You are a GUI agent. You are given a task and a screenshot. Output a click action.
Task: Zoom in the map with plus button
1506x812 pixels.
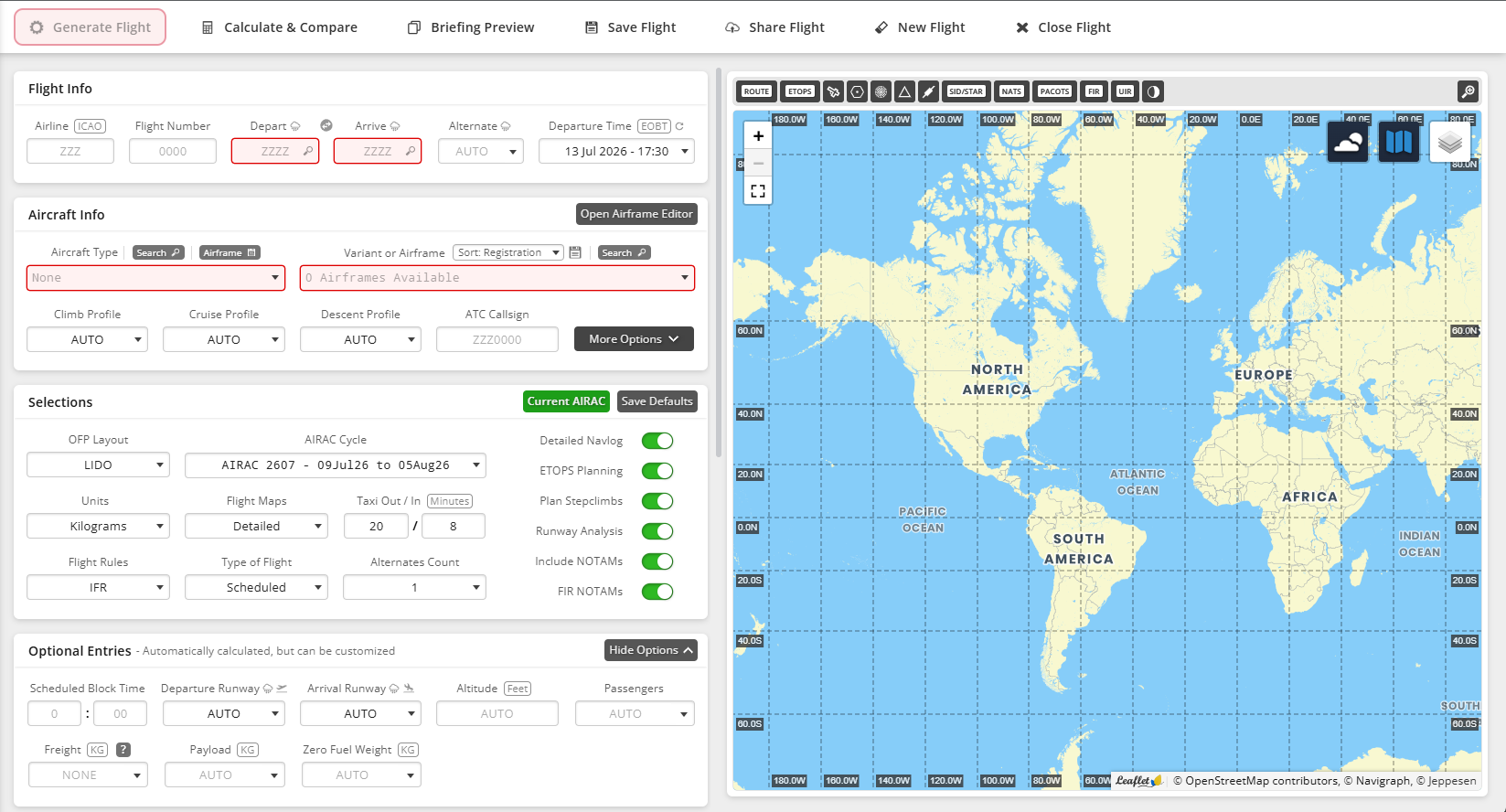tap(758, 136)
